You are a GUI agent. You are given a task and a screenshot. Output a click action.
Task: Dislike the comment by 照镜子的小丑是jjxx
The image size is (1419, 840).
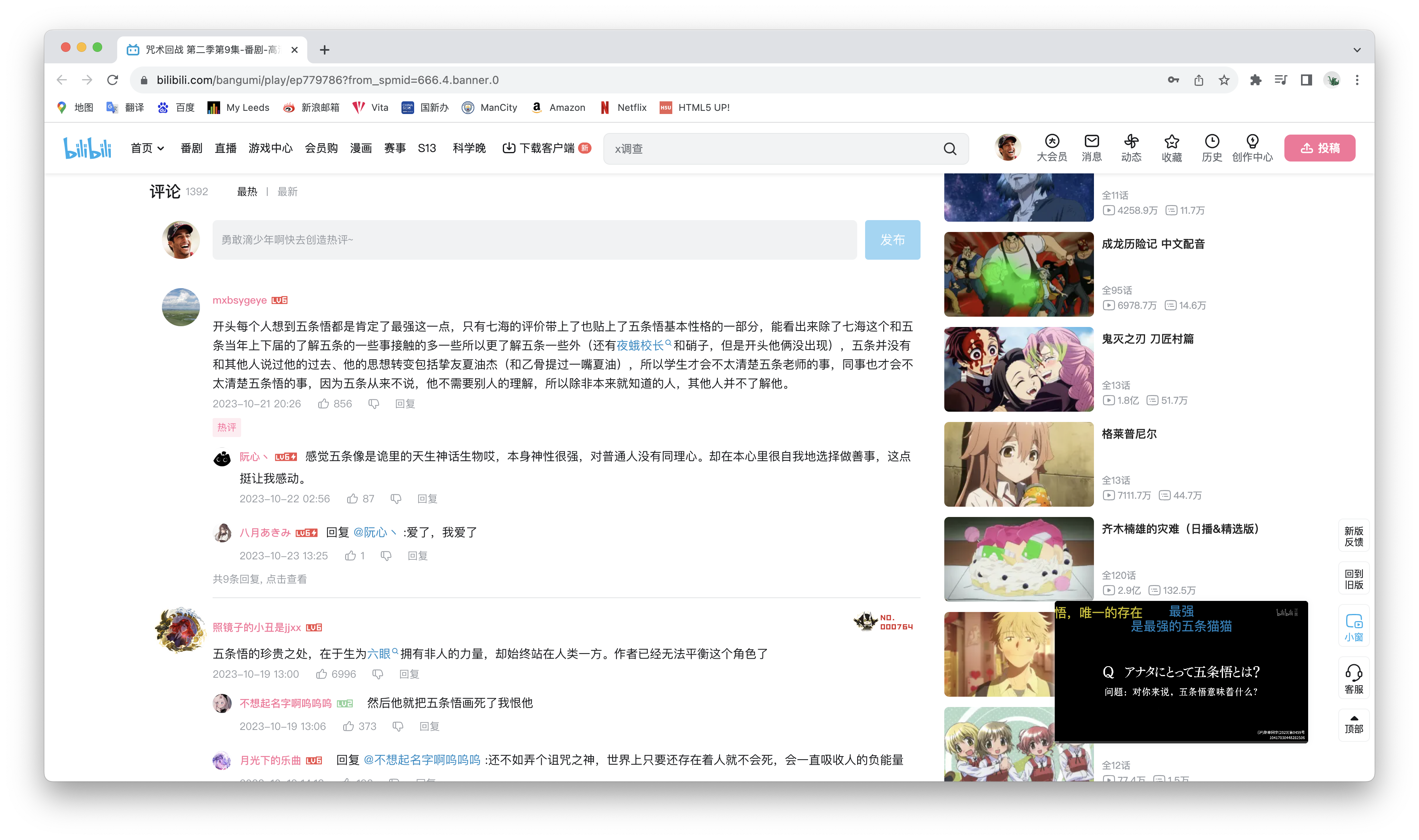378,674
